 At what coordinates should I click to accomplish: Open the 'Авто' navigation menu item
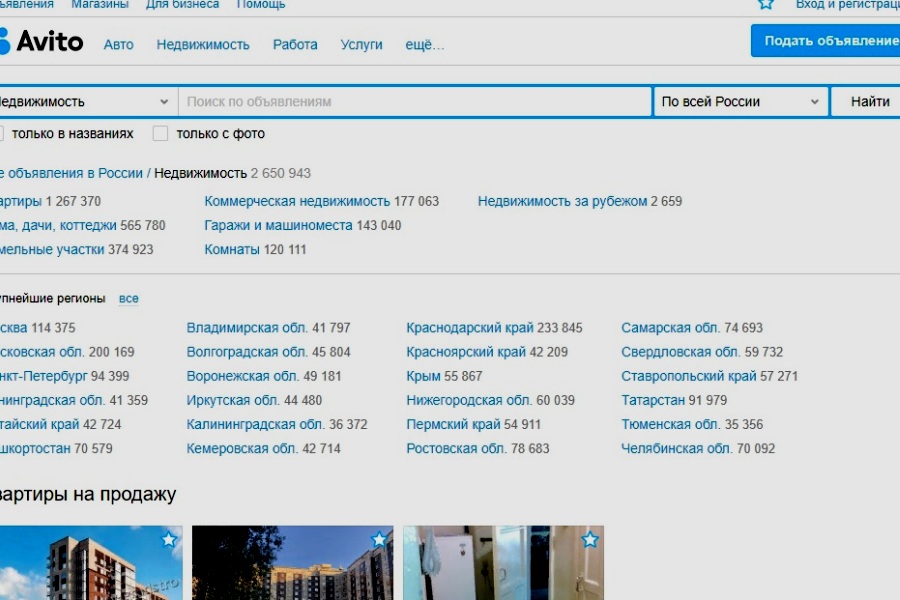pos(118,44)
